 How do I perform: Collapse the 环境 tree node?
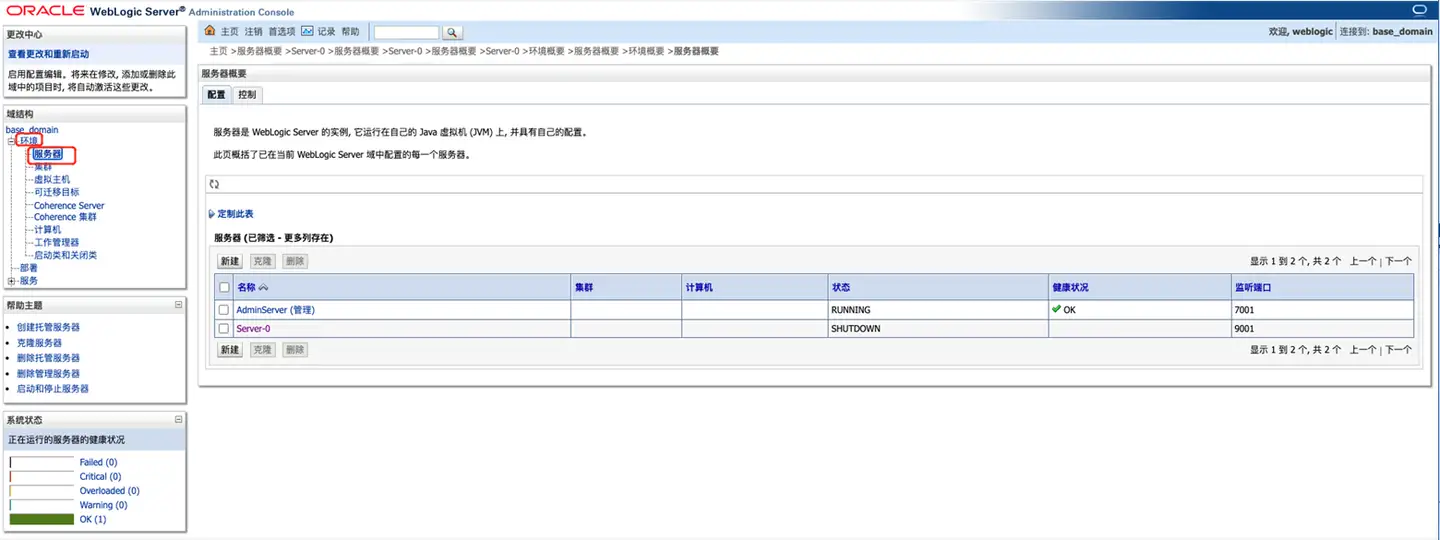12,141
